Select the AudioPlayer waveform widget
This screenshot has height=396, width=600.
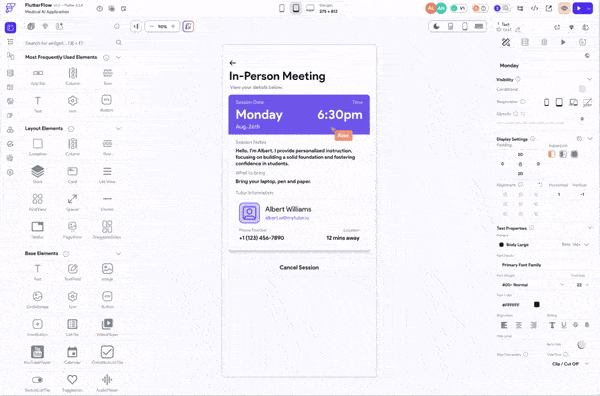click(107, 380)
